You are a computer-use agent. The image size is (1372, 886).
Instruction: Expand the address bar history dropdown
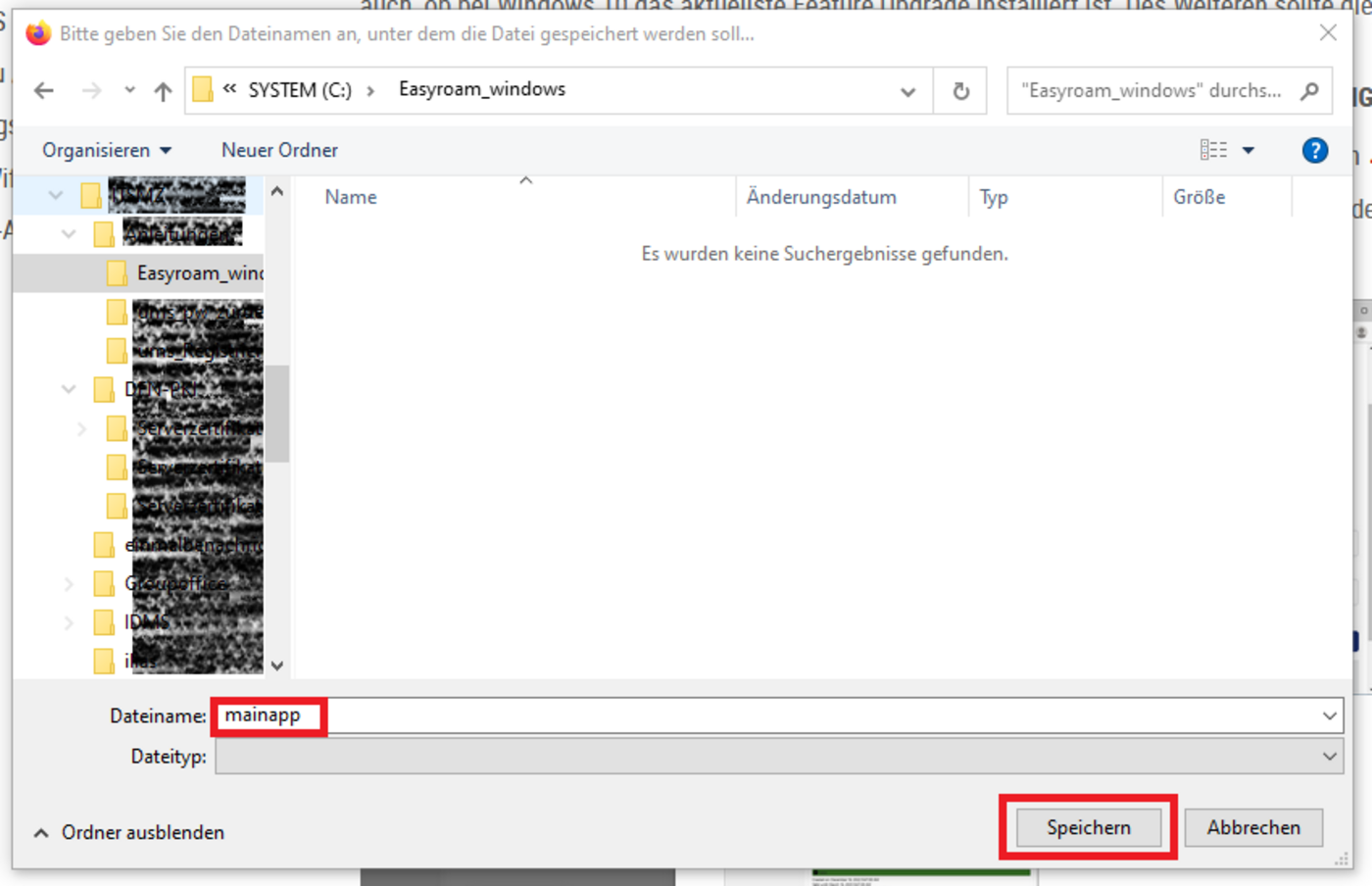[908, 91]
